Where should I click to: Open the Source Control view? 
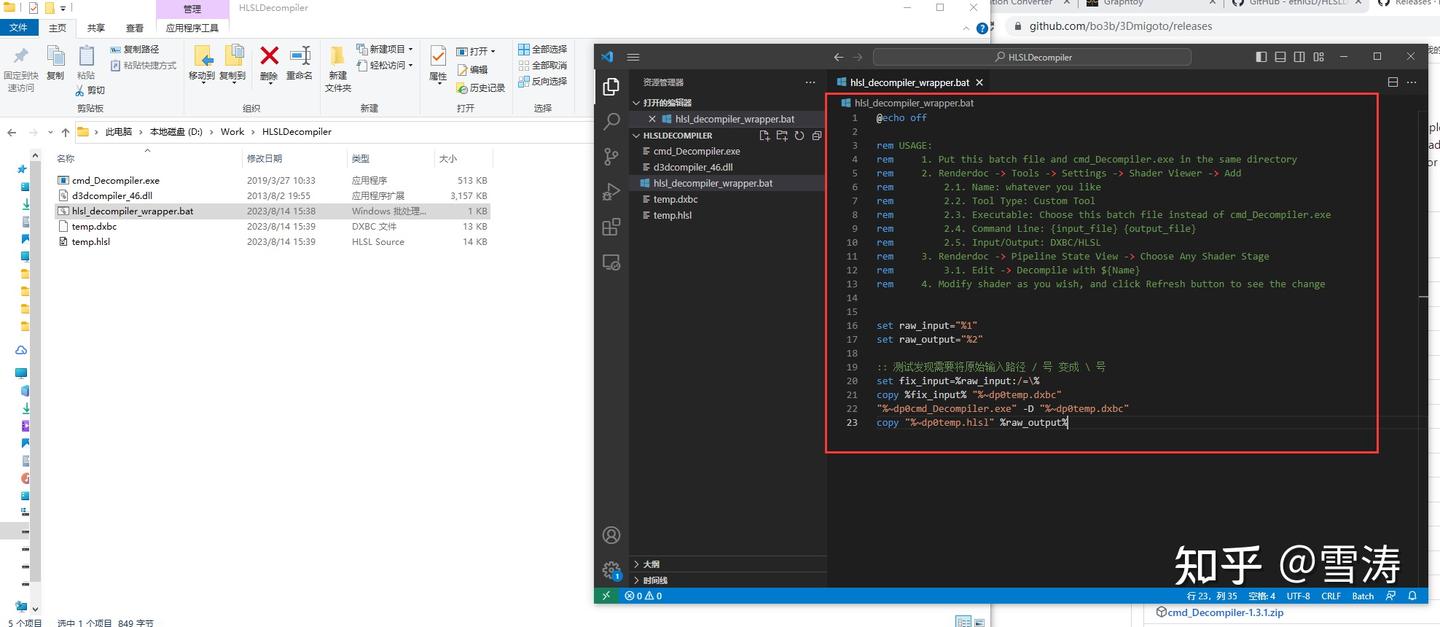coord(611,156)
